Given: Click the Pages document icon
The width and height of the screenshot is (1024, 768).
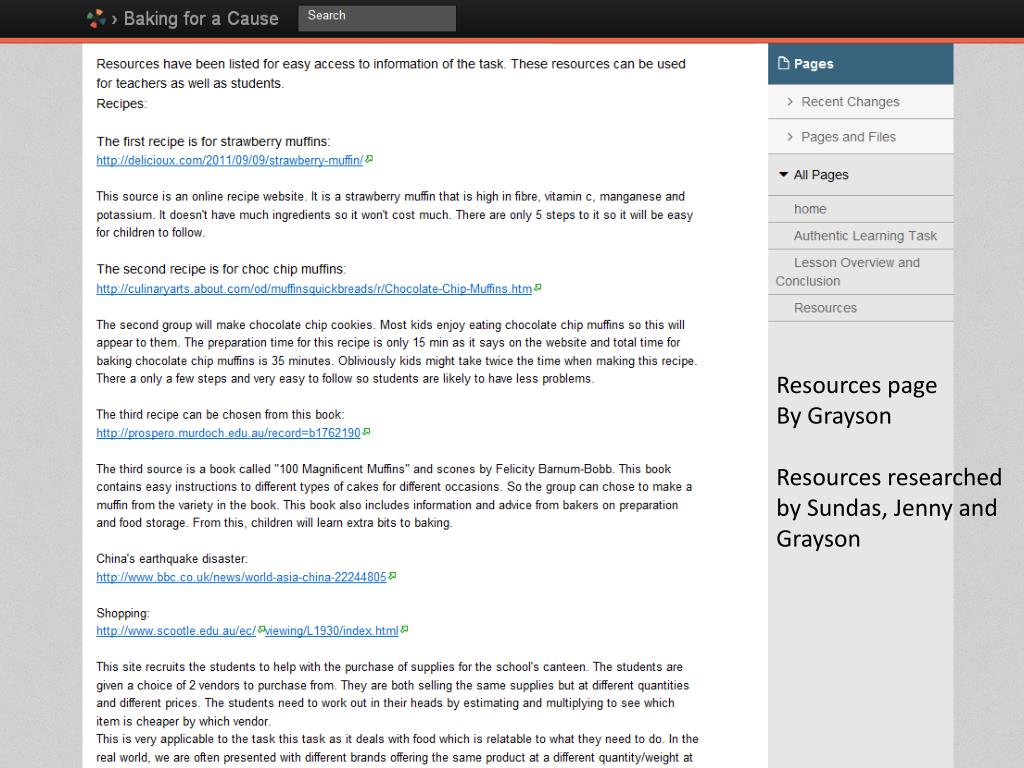Looking at the screenshot, I should pyautogui.click(x=784, y=63).
